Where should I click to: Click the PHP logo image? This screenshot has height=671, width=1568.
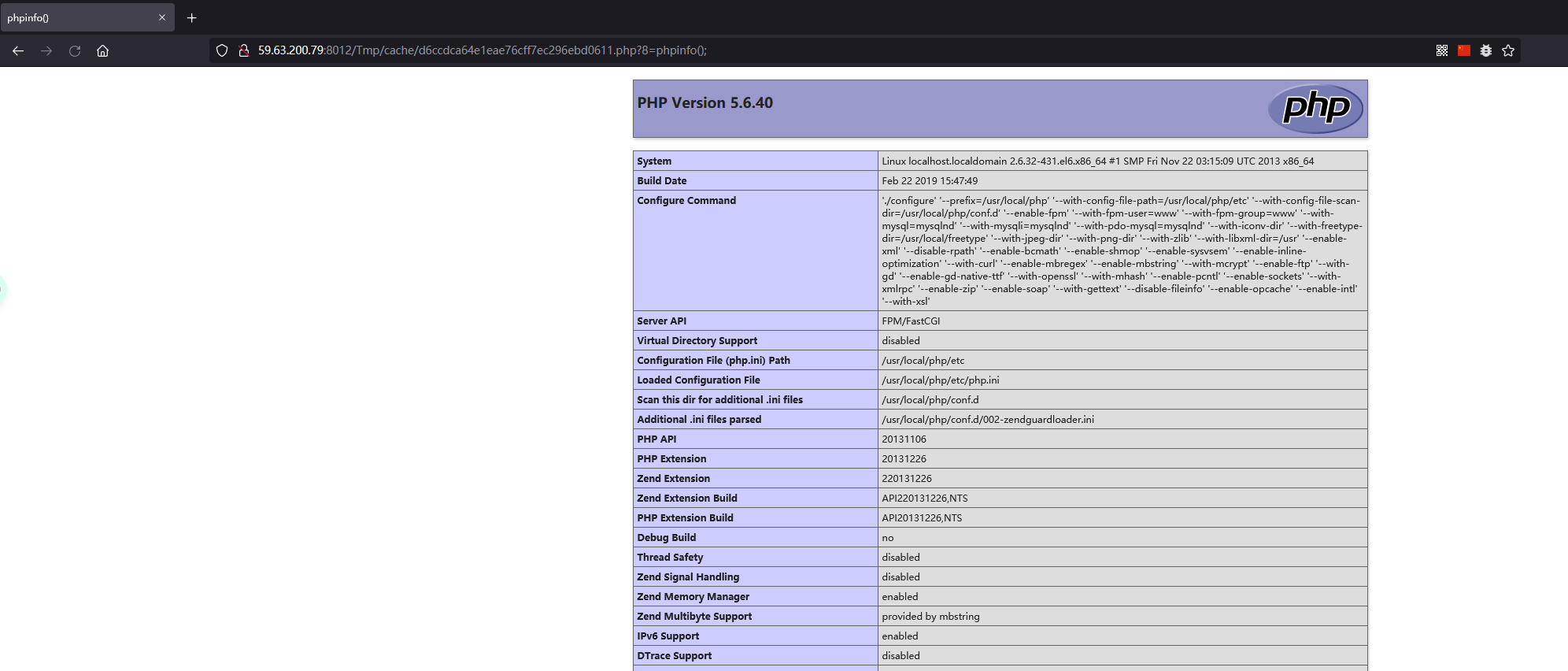coord(1315,108)
